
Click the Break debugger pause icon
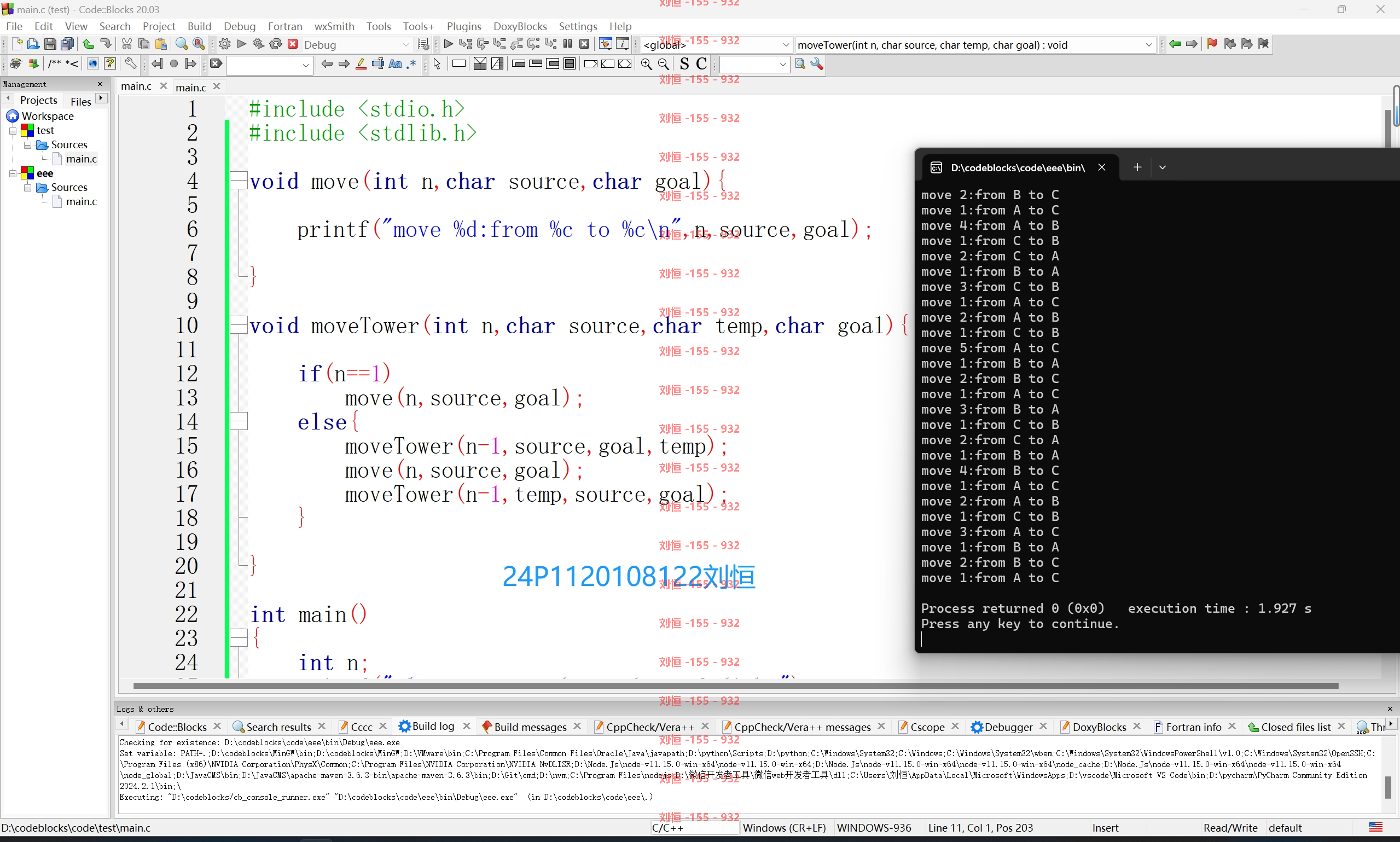coord(567,44)
